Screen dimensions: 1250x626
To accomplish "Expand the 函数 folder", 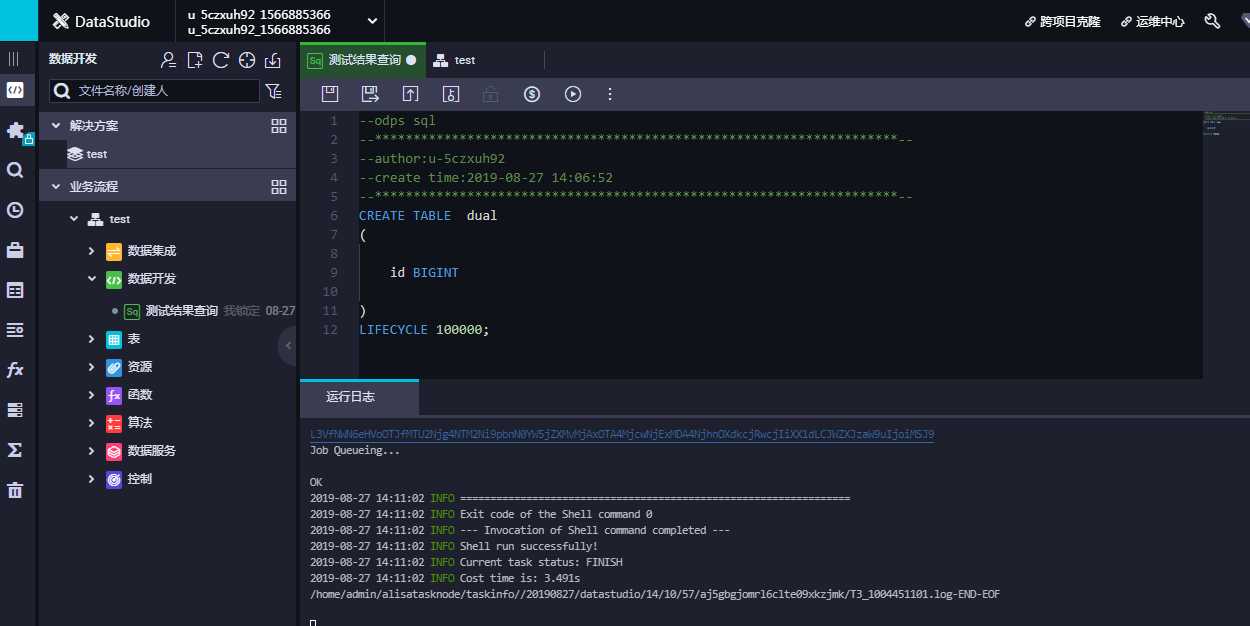I will pyautogui.click(x=92, y=395).
